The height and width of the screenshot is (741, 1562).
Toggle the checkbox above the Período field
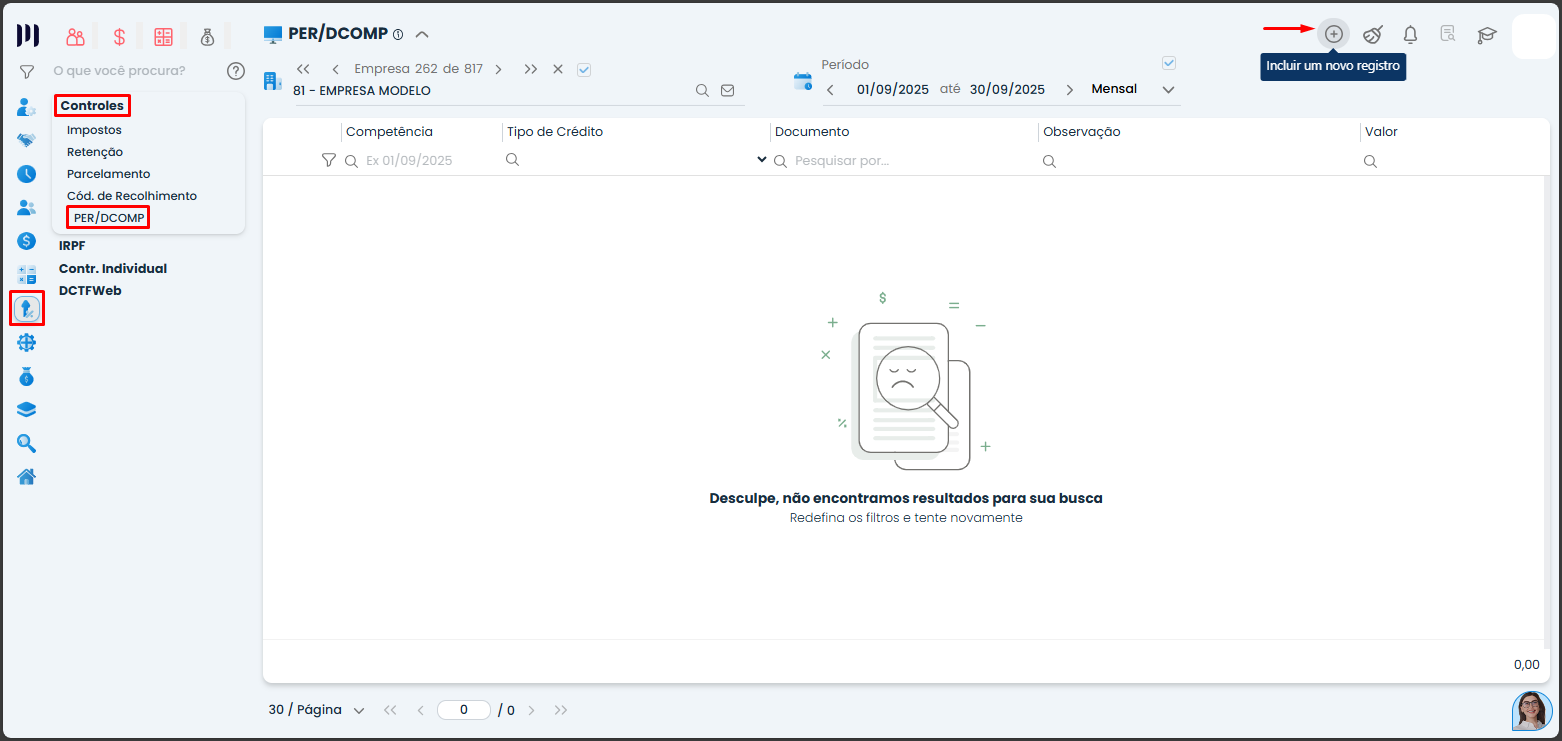click(x=1168, y=63)
